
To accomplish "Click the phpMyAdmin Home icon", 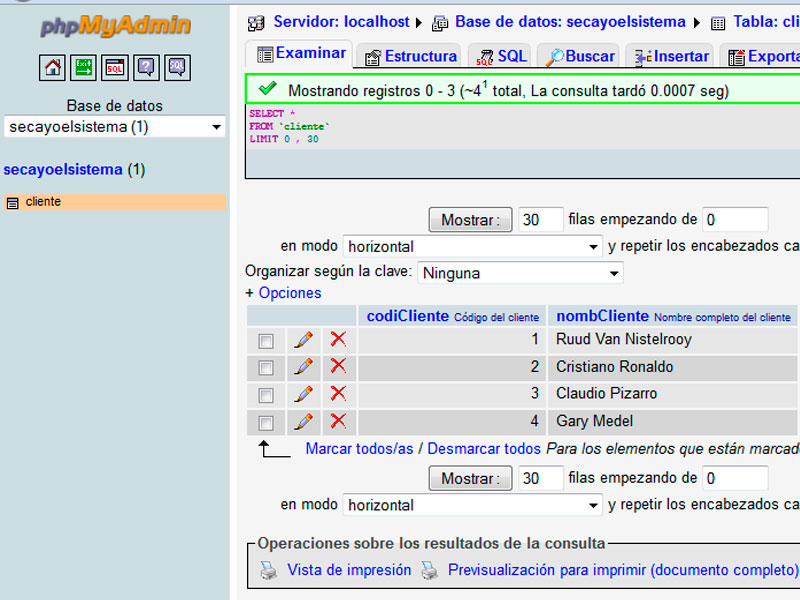I will click(54, 68).
